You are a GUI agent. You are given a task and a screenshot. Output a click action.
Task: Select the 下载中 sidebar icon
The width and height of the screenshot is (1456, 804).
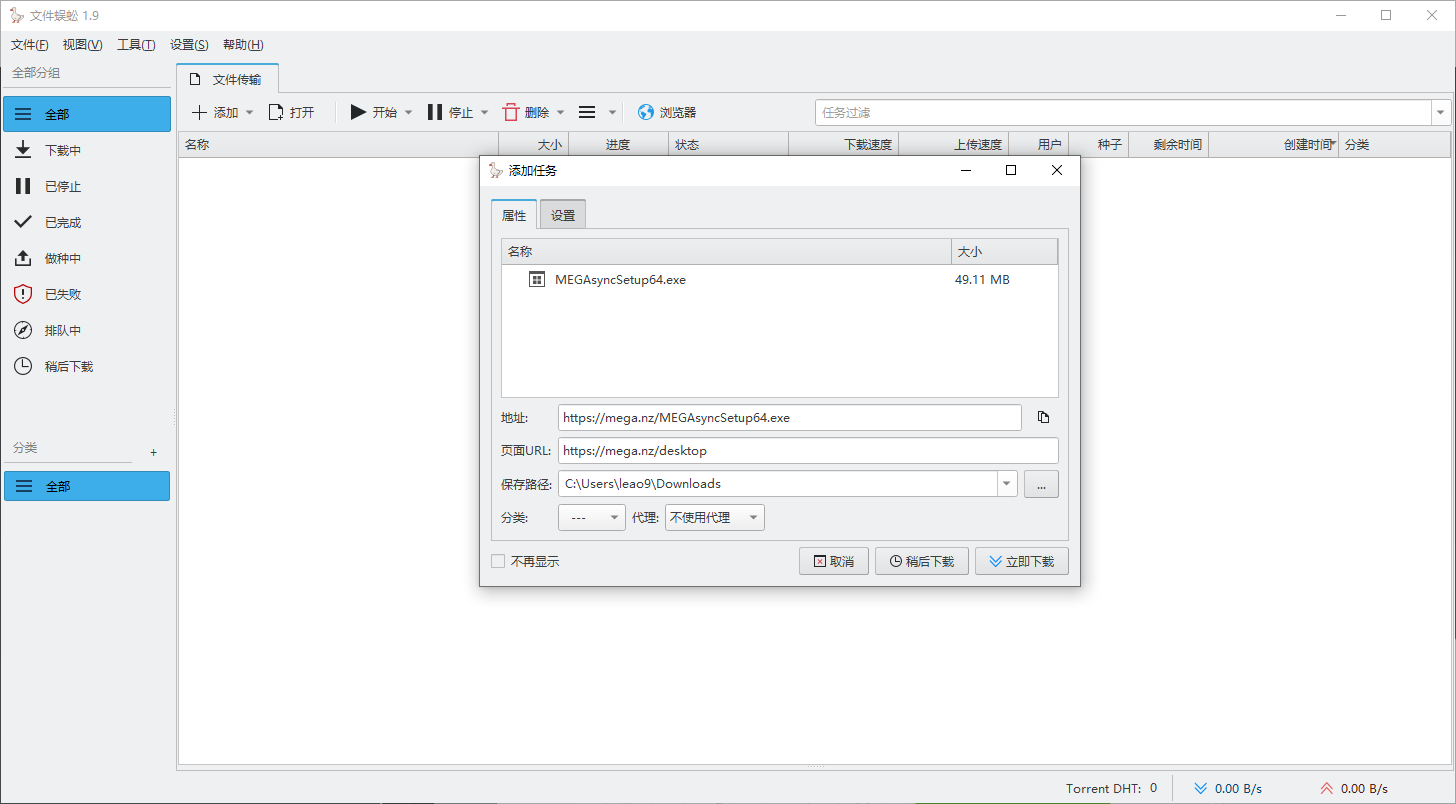23,150
